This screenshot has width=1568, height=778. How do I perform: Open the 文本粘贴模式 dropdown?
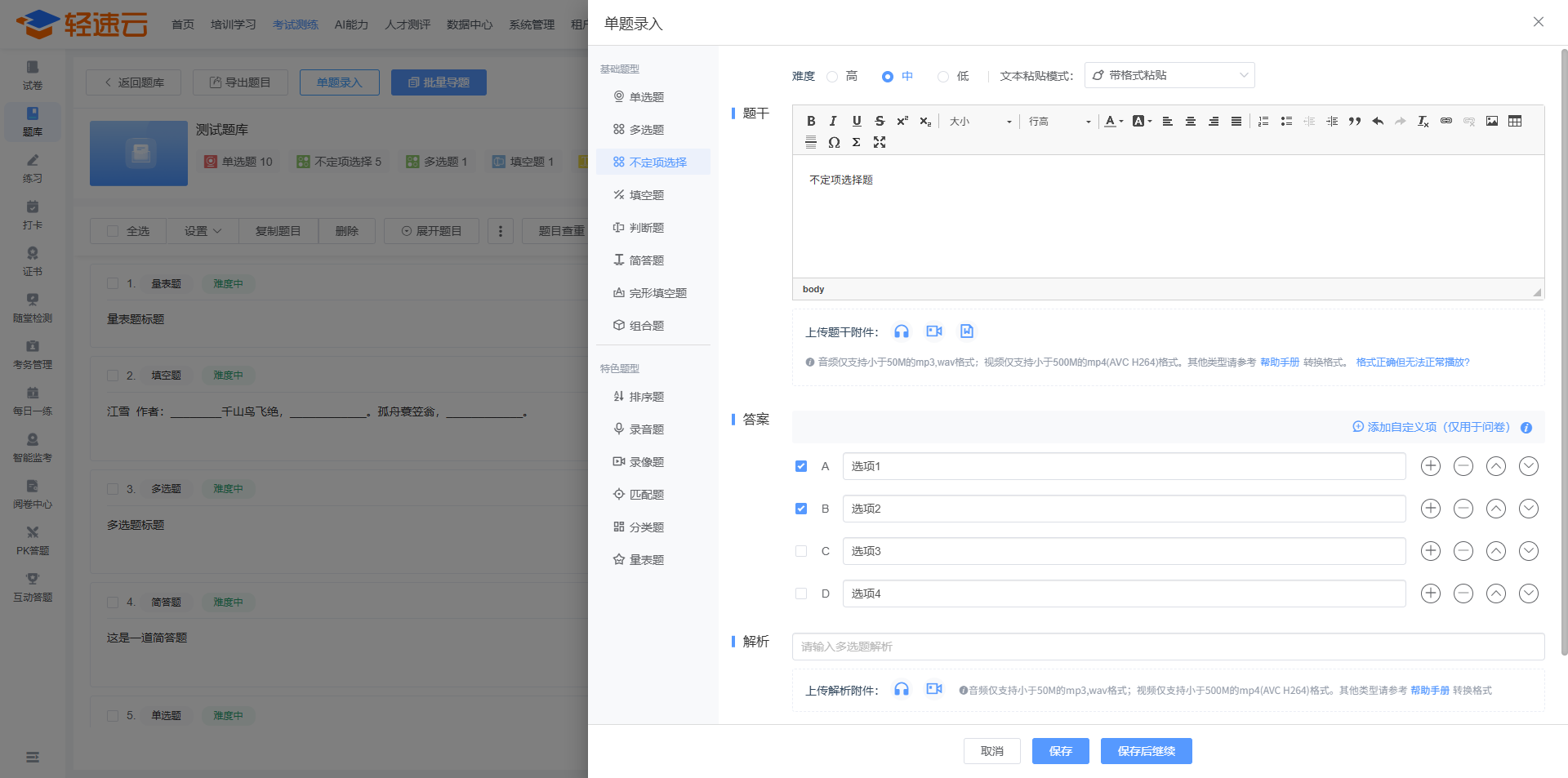1169,75
